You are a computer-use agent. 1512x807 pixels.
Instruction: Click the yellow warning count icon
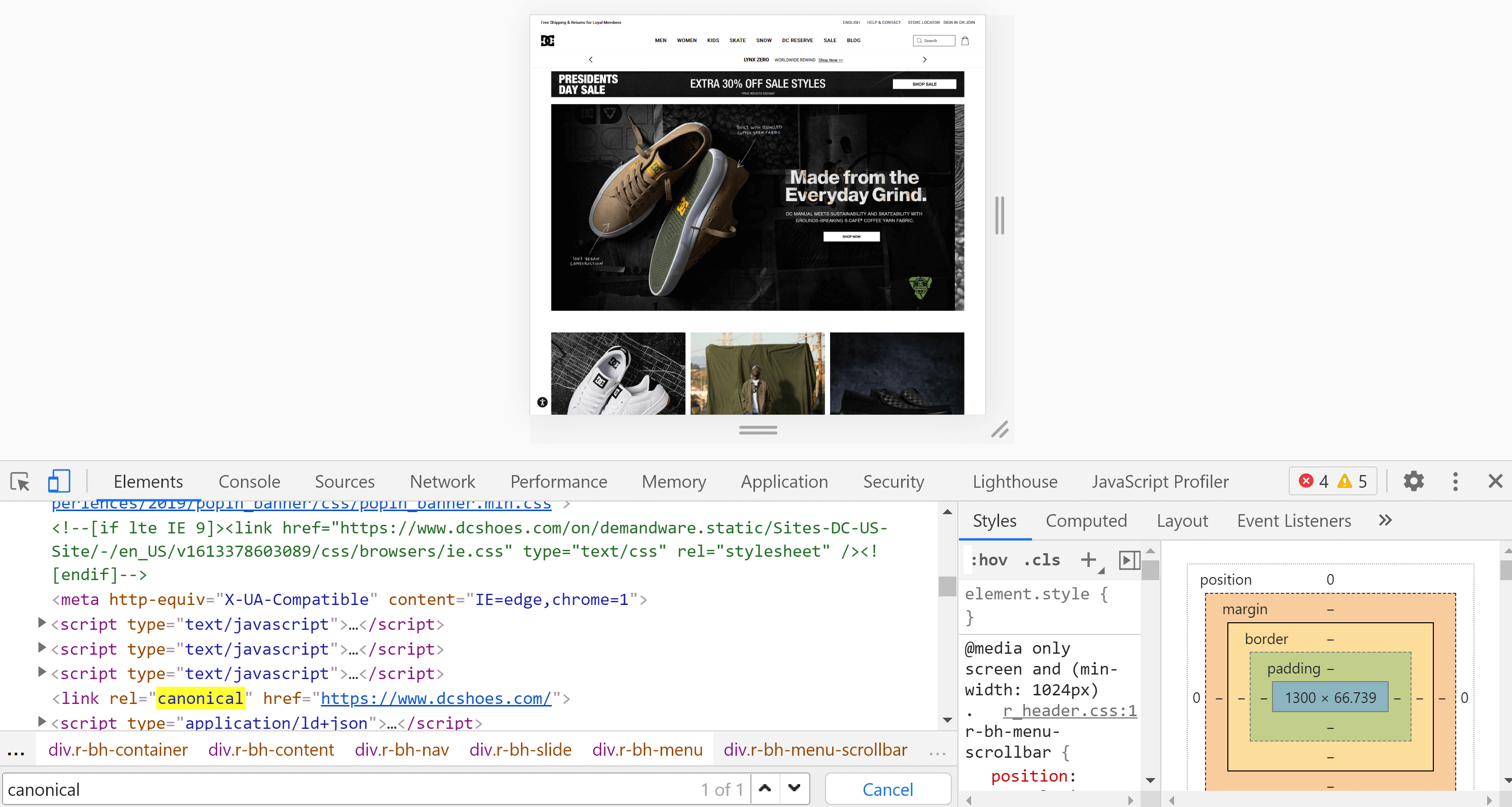(1344, 482)
